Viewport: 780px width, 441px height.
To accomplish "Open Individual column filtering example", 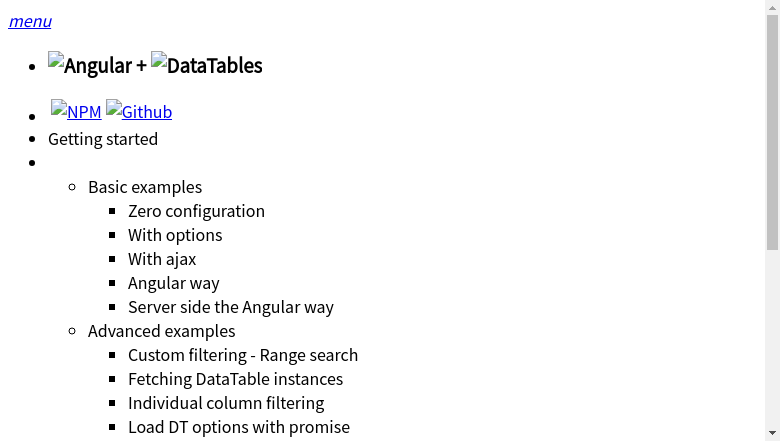I will pyautogui.click(x=226, y=403).
